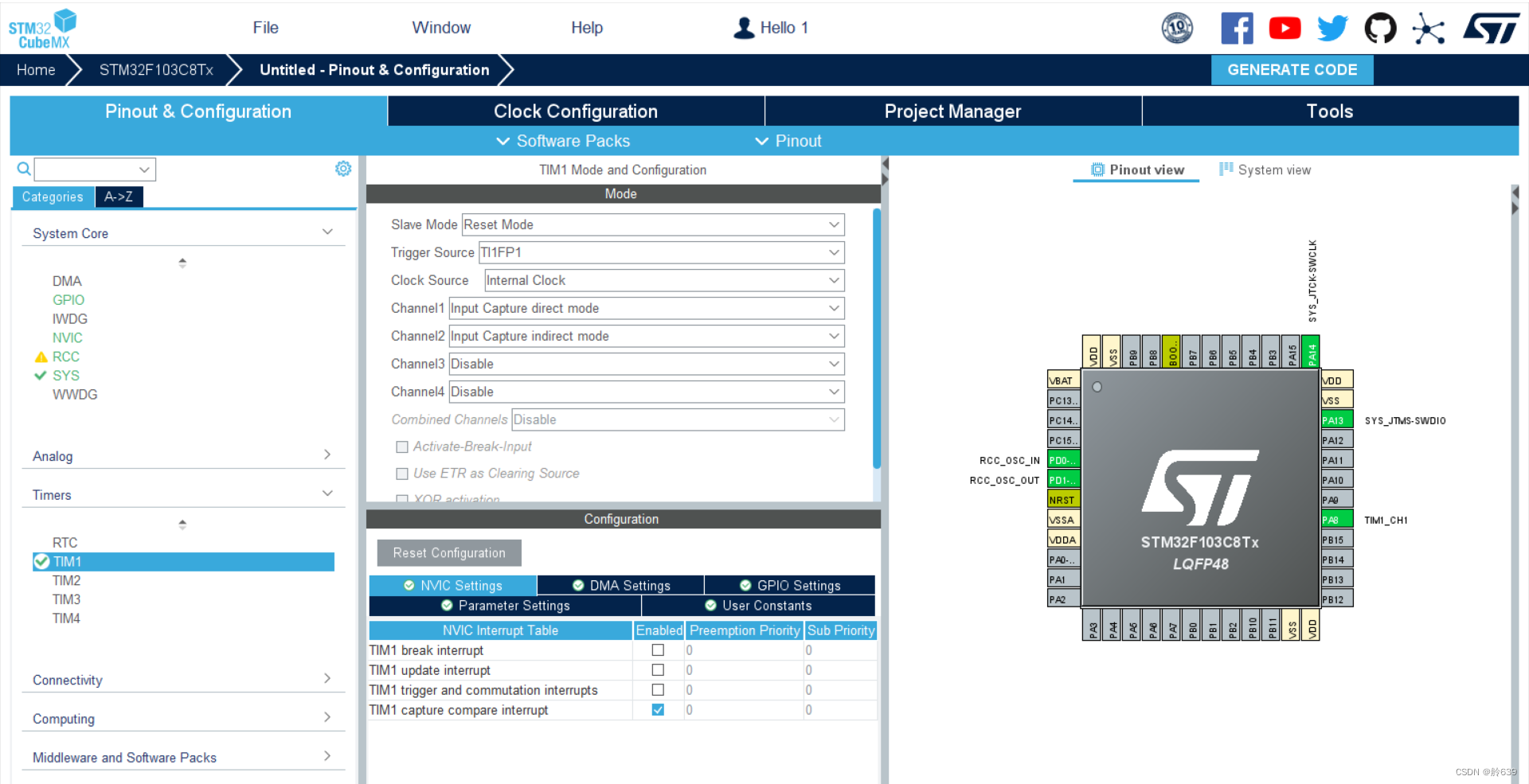Image resolution: width=1529 pixels, height=784 pixels.
Task: Open the categories settings gear icon
Action: [x=343, y=169]
